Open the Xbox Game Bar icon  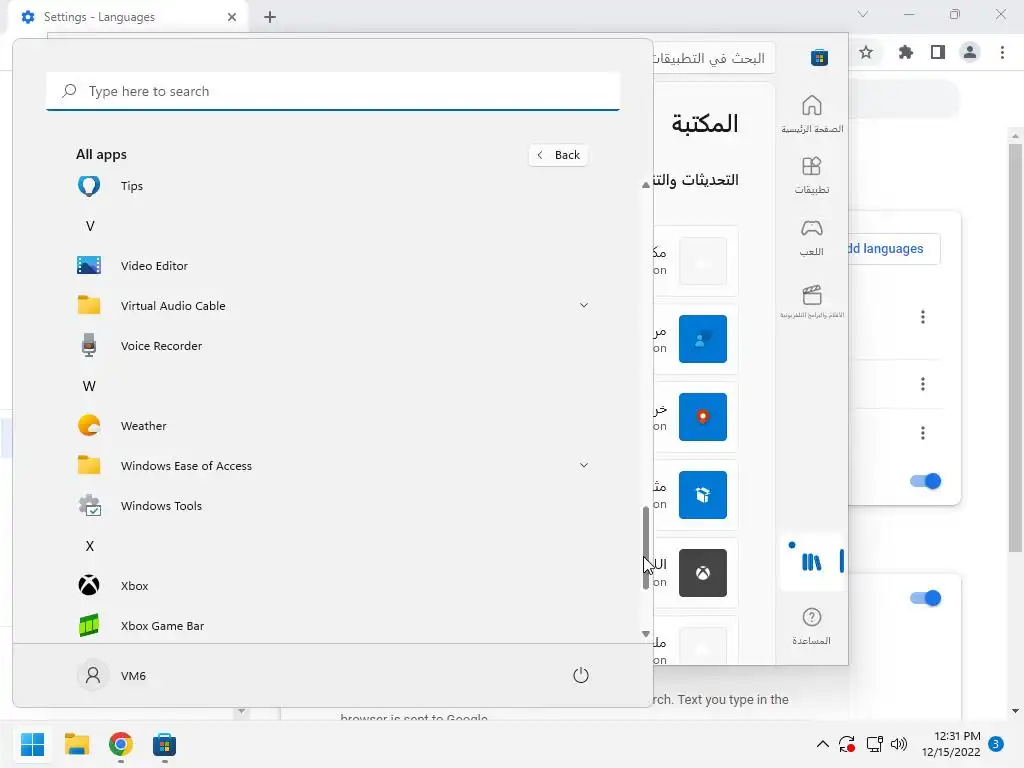point(89,626)
